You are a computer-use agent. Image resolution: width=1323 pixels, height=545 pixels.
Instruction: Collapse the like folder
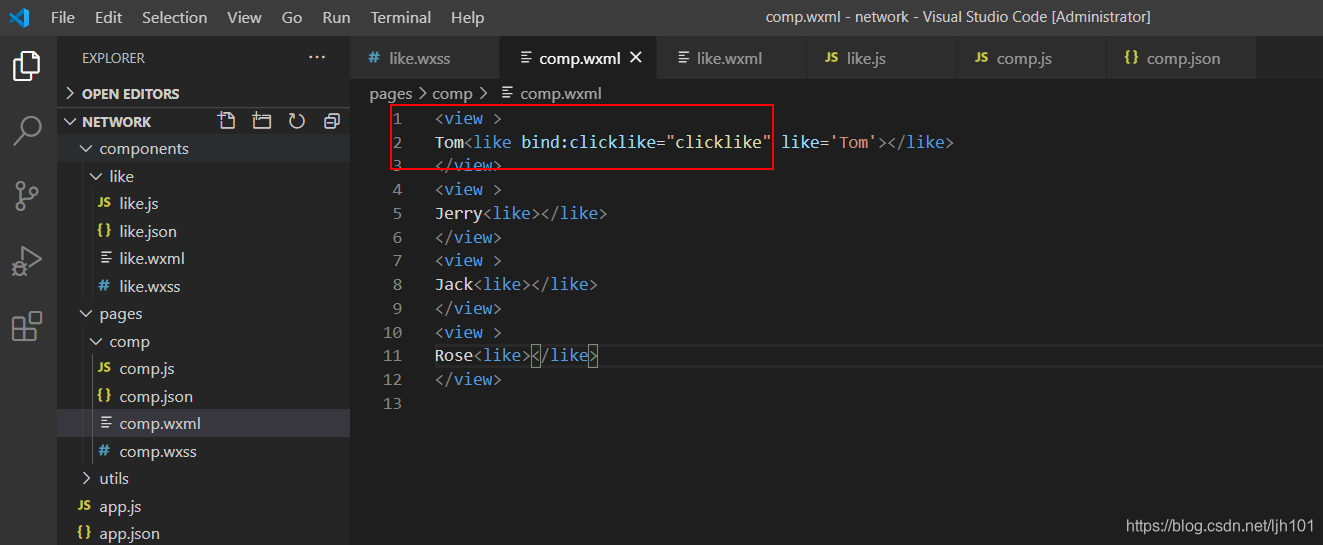coord(203,176)
